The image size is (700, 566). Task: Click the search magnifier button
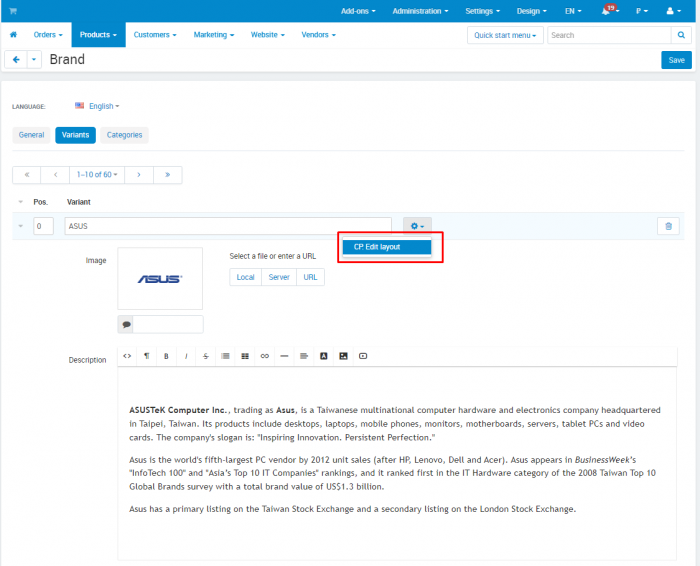(681, 35)
